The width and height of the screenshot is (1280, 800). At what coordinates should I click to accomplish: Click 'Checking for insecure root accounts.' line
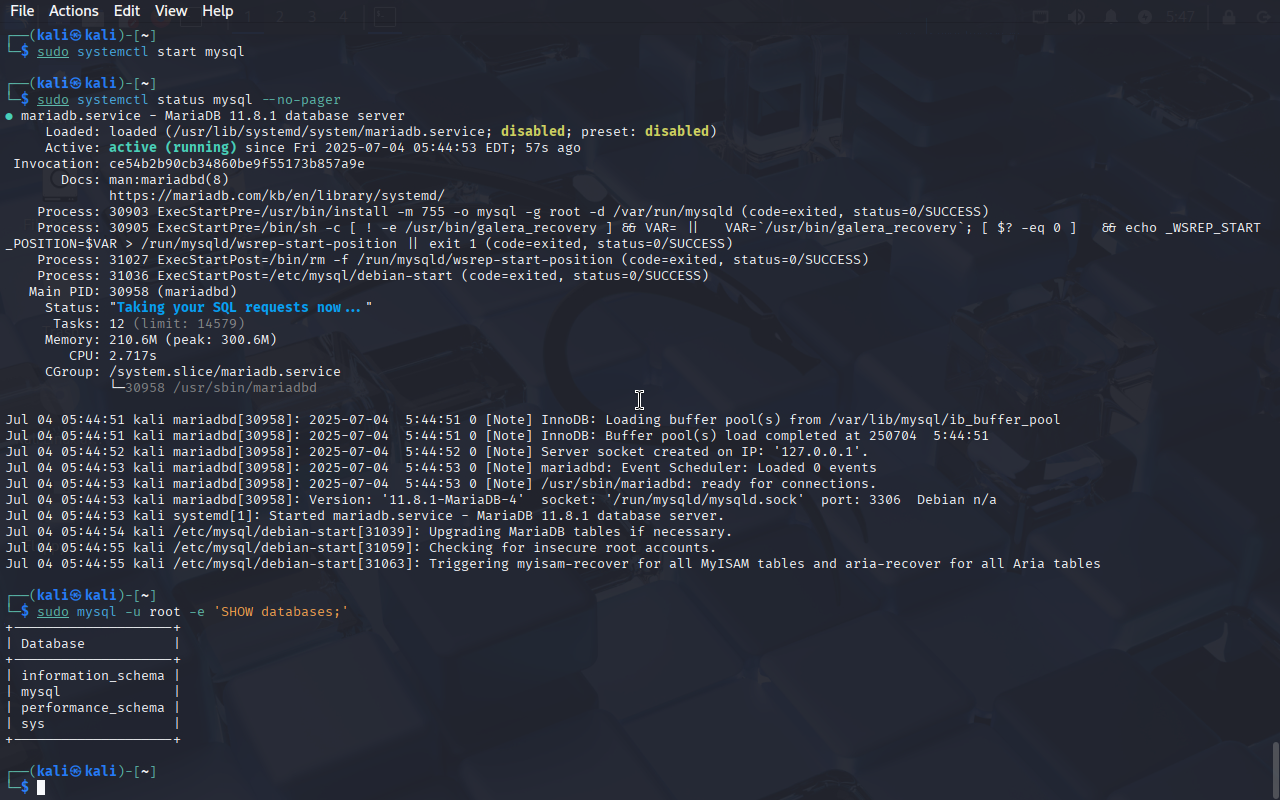pos(361,548)
